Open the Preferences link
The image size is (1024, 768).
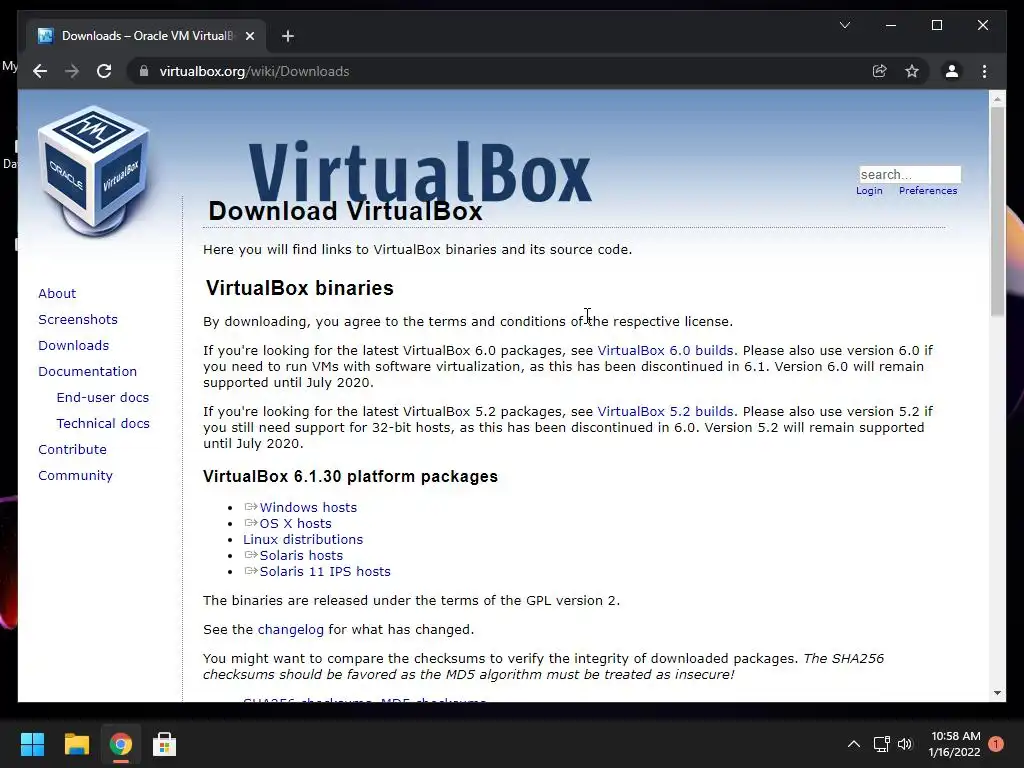click(x=927, y=191)
